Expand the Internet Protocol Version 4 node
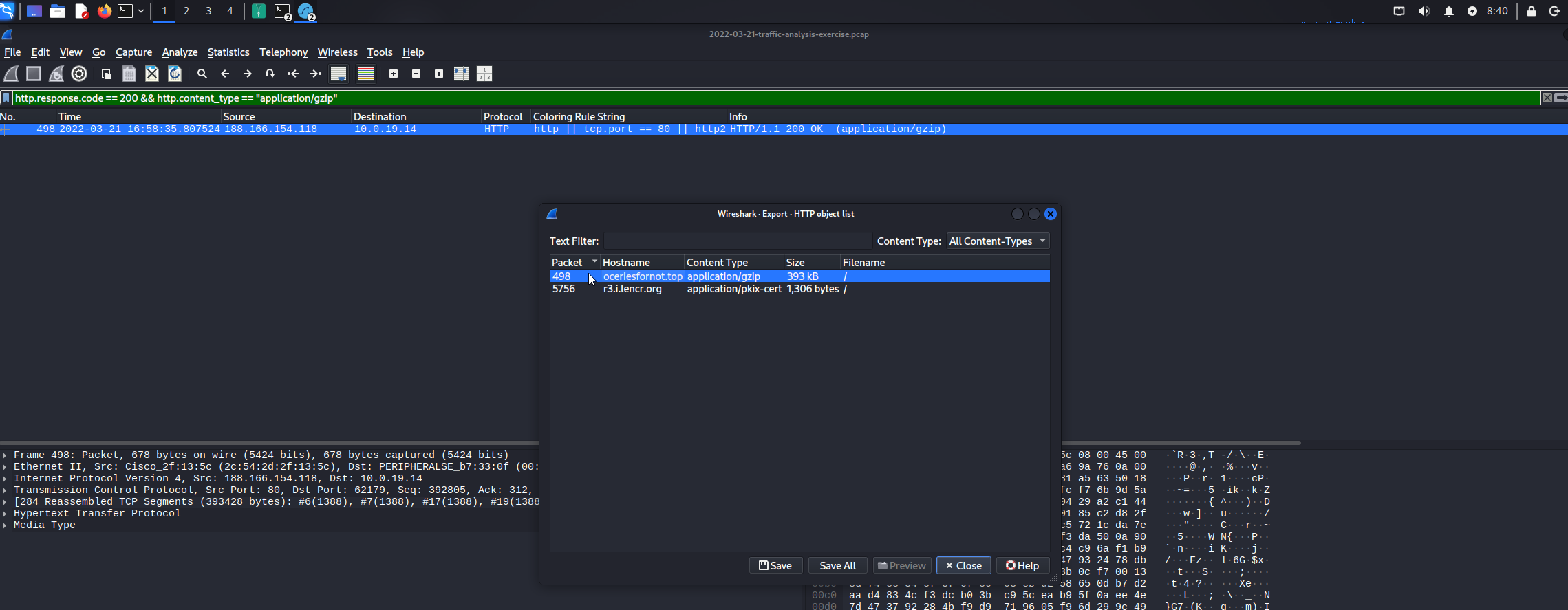The height and width of the screenshot is (610, 1568). 5,479
